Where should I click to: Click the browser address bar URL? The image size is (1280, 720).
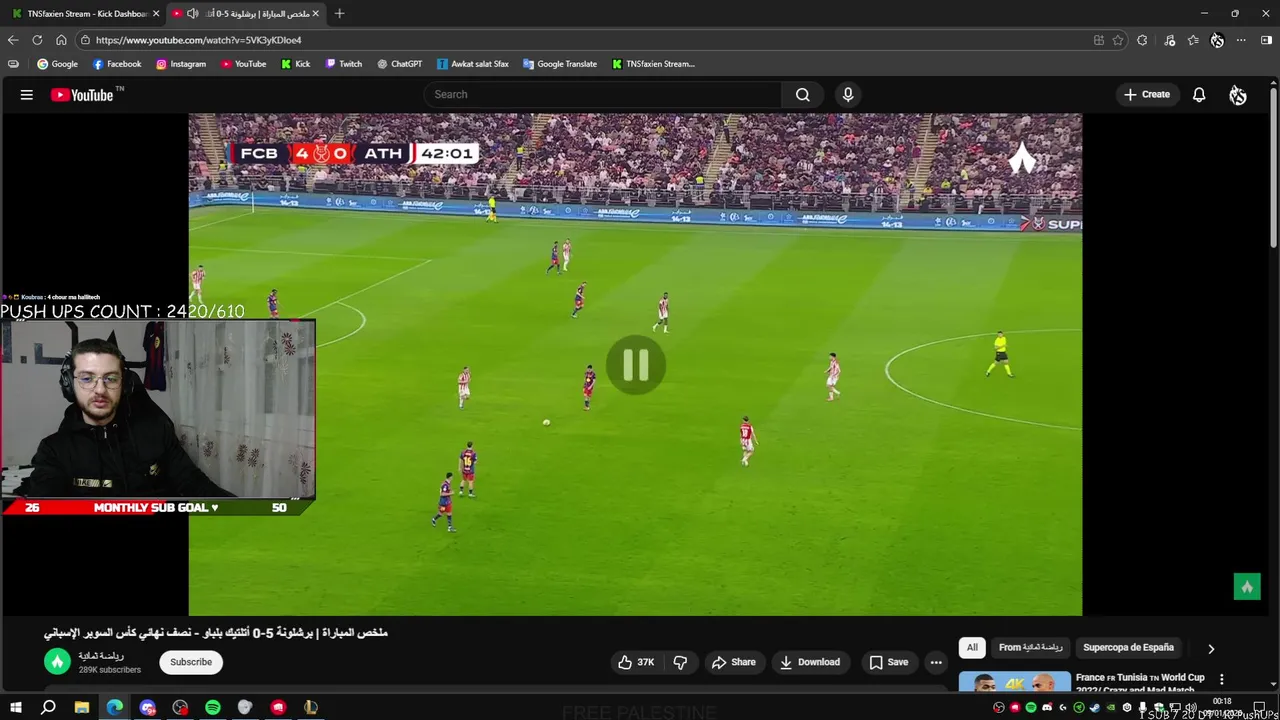pyautogui.click(x=198, y=40)
